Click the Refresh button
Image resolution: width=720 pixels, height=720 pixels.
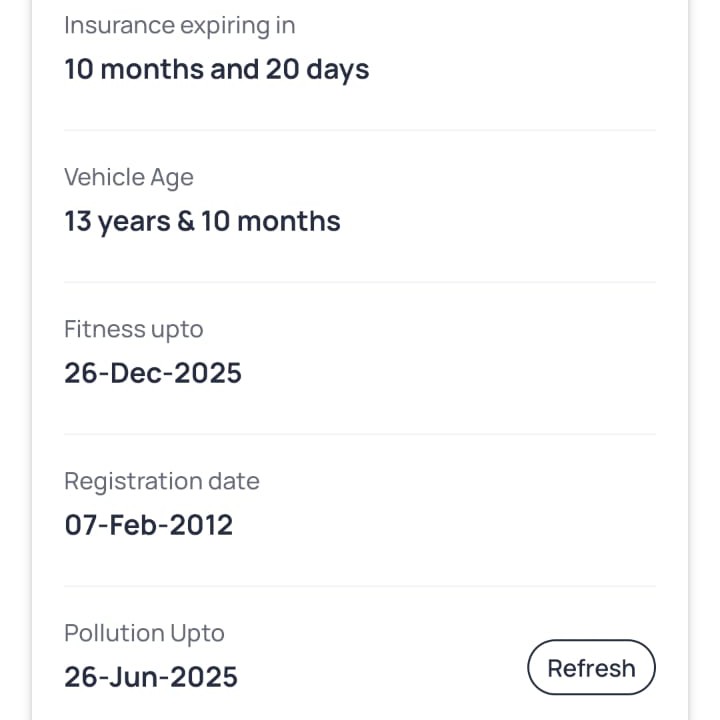point(591,668)
